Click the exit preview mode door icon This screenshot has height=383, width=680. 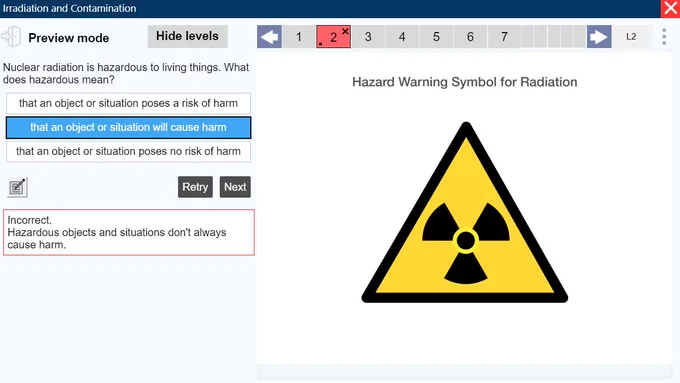[x=11, y=37]
